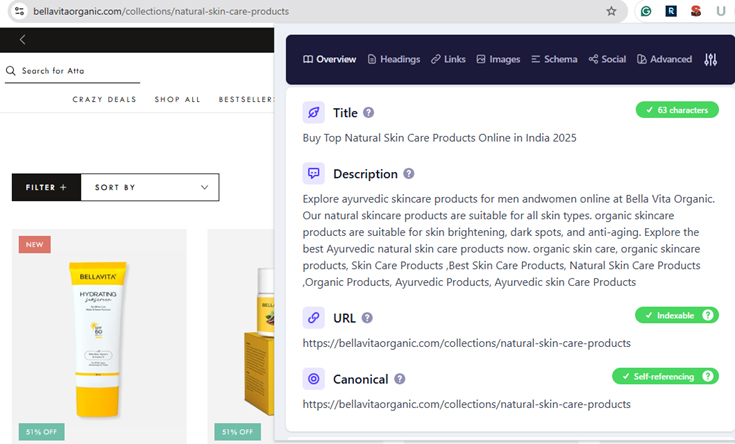This screenshot has height=444, width=735.
Task: Open the Links tab
Action: pos(448,60)
